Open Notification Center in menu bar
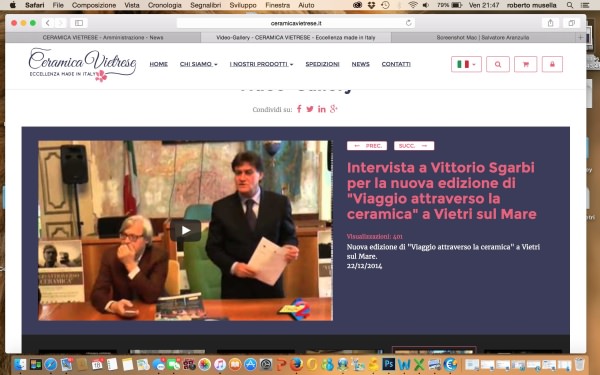600x375 pixels. pyautogui.click(x=585, y=5)
